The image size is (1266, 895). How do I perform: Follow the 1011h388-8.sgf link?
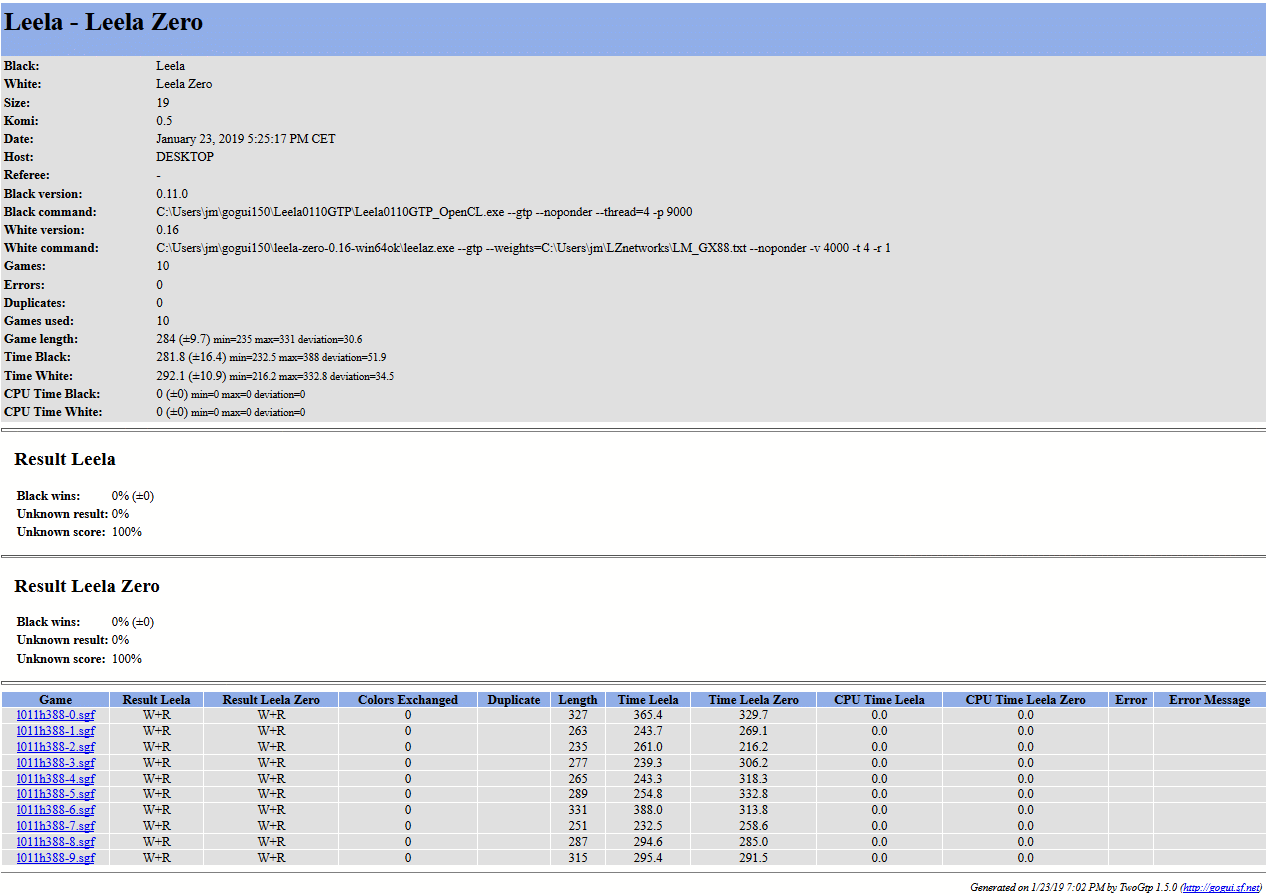coord(56,842)
